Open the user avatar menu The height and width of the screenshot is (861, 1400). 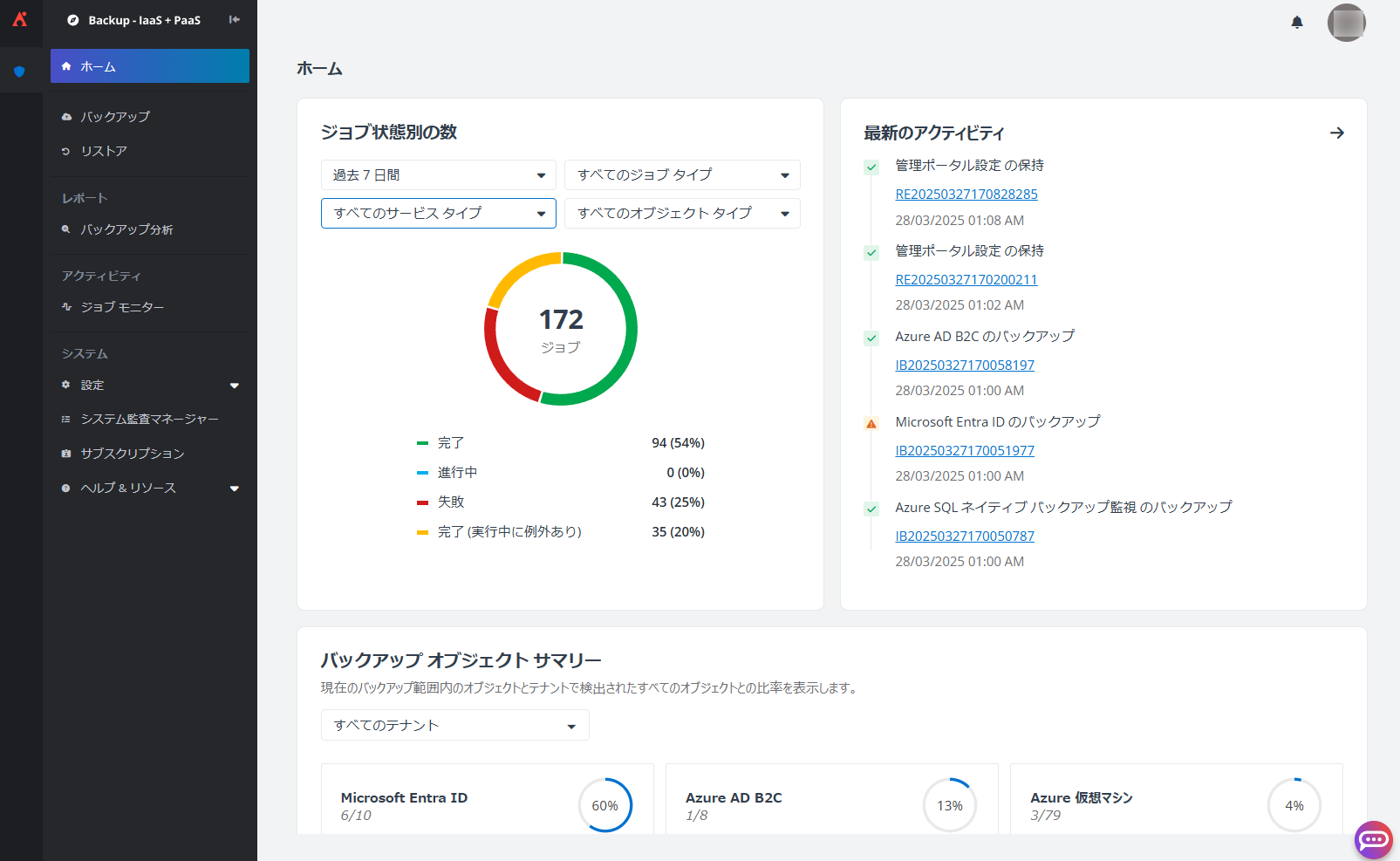1346,23
